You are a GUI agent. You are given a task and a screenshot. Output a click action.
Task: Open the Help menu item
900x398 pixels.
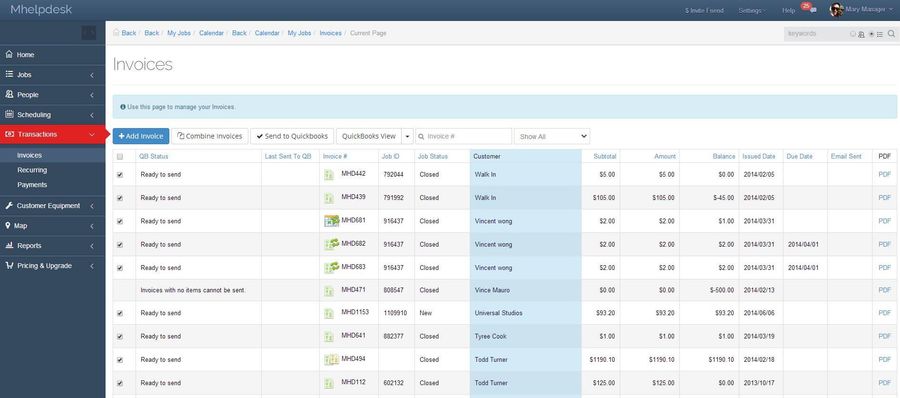pyautogui.click(x=789, y=10)
